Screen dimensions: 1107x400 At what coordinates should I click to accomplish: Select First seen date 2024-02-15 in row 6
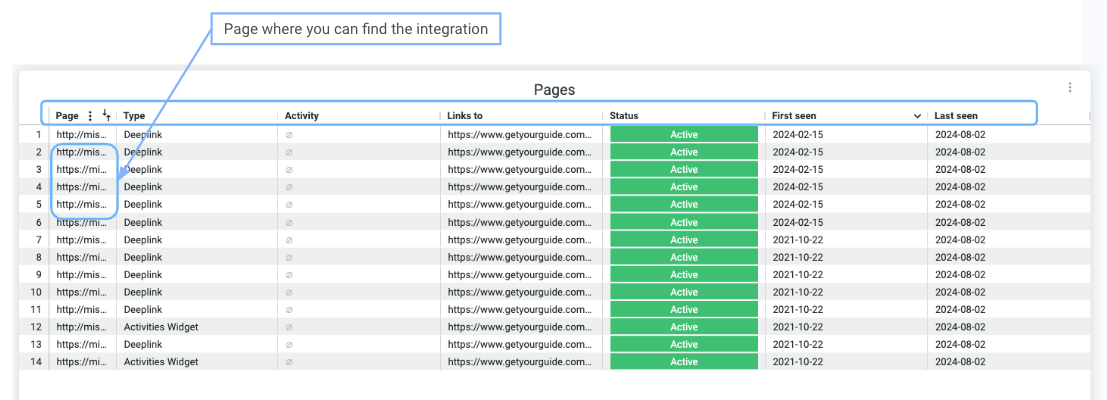point(798,222)
